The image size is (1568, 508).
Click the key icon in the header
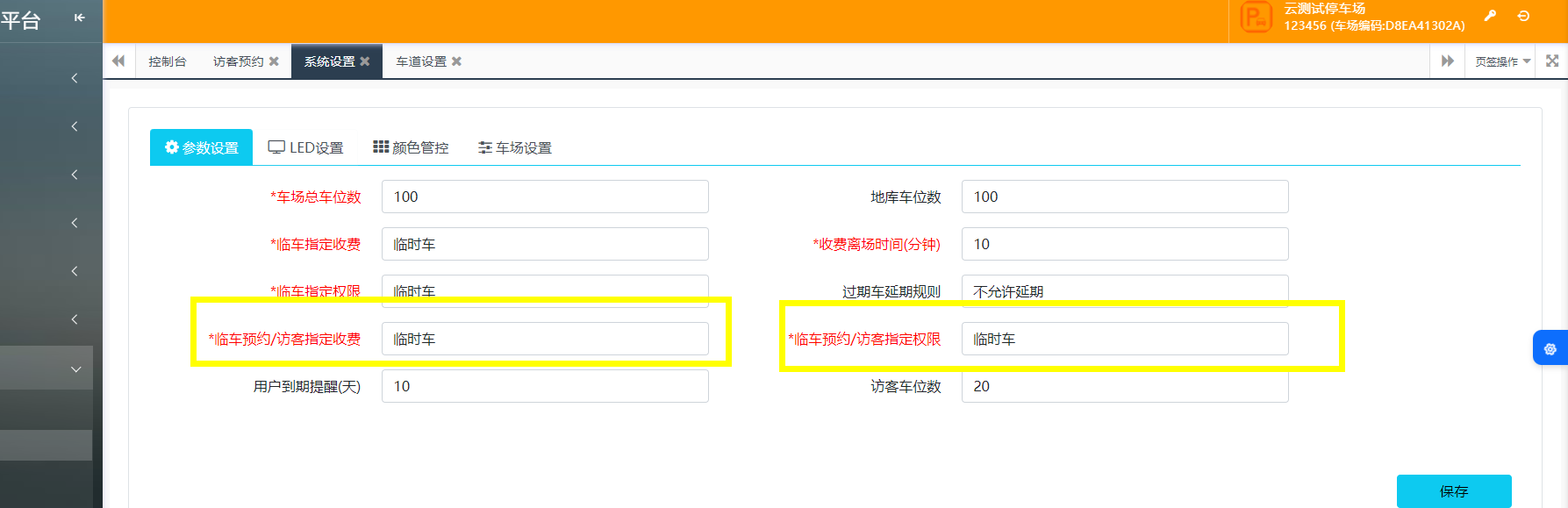click(x=1490, y=16)
